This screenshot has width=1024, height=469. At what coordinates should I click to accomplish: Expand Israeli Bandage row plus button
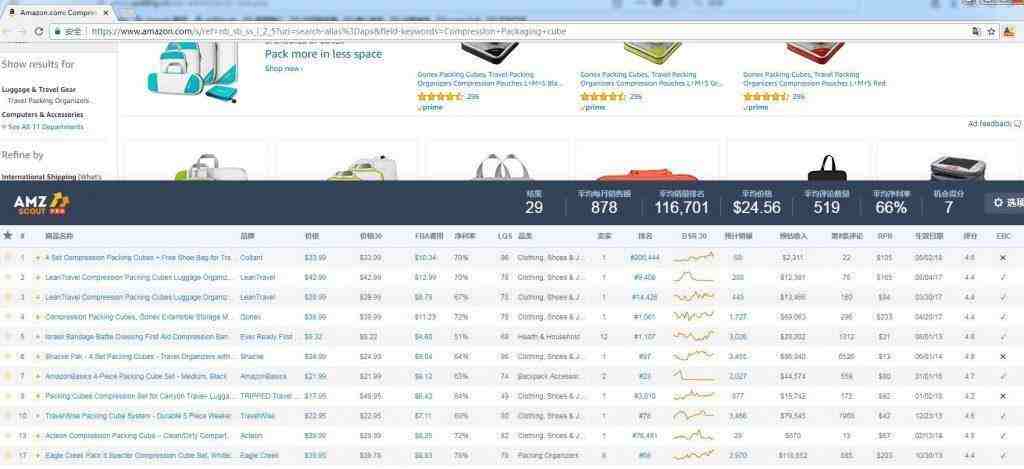tap(38, 337)
